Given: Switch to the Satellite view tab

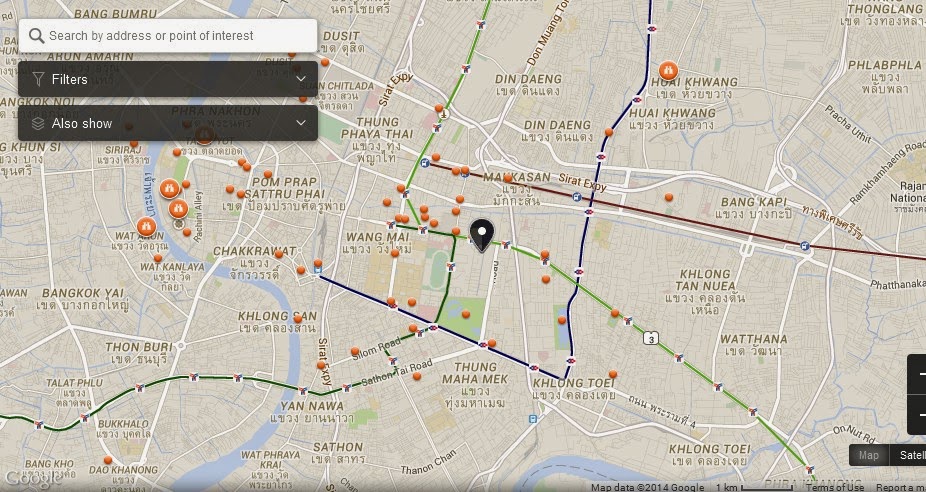Looking at the screenshot, I should tap(908, 455).
